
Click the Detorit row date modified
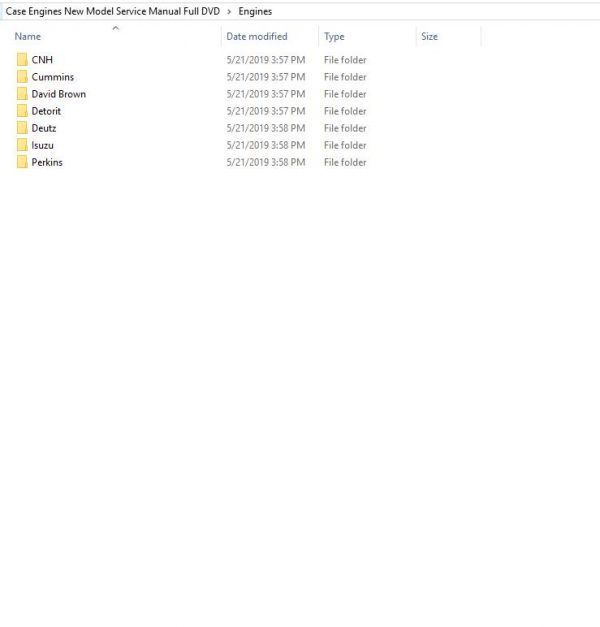266,111
